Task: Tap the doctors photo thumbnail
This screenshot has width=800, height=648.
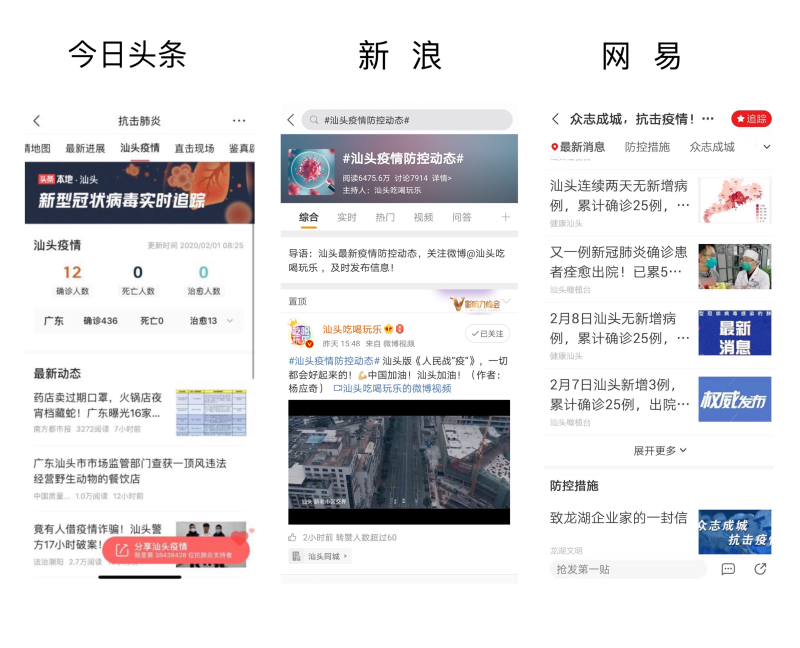Action: pos(735,266)
